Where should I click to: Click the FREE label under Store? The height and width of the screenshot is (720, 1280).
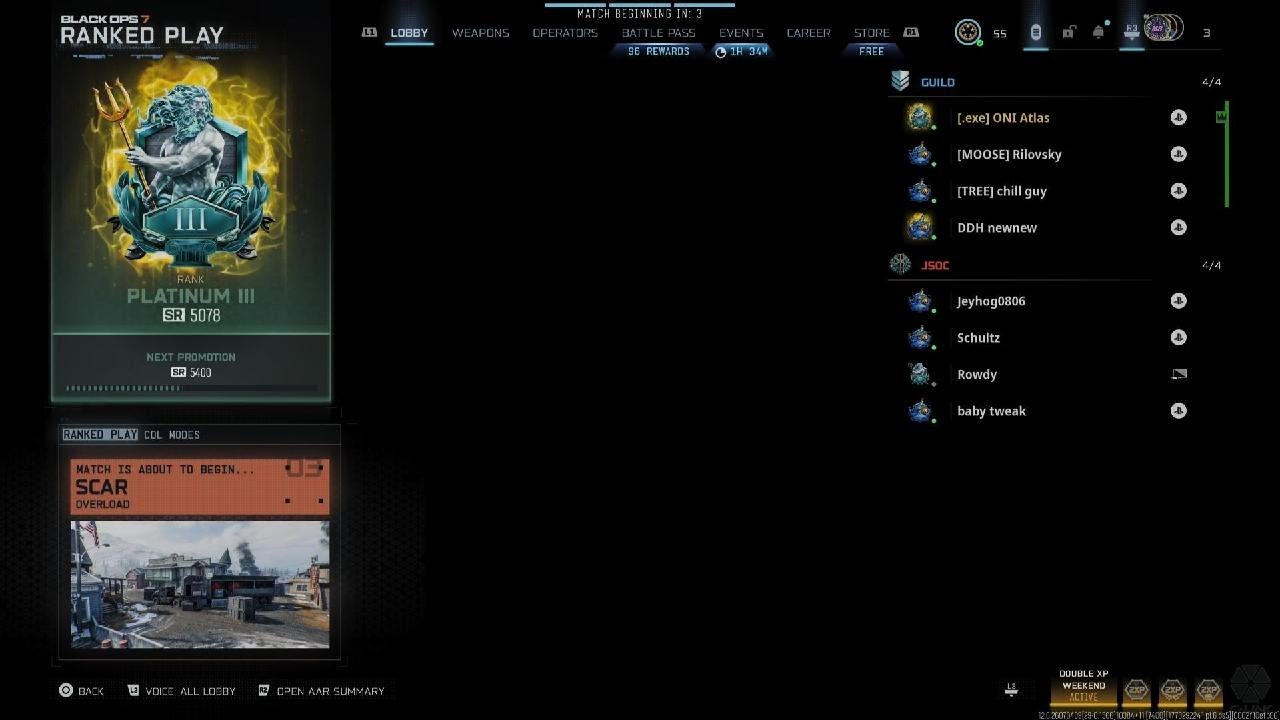point(871,51)
